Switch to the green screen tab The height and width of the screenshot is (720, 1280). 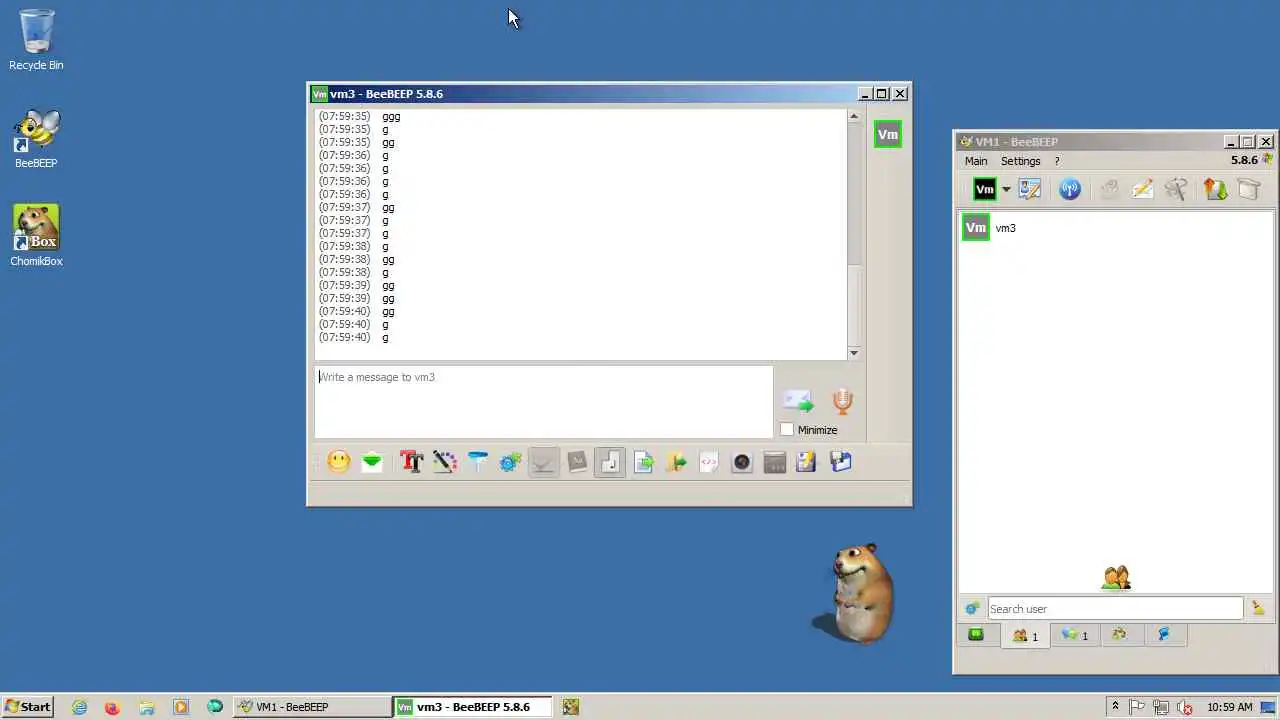[x=977, y=635]
